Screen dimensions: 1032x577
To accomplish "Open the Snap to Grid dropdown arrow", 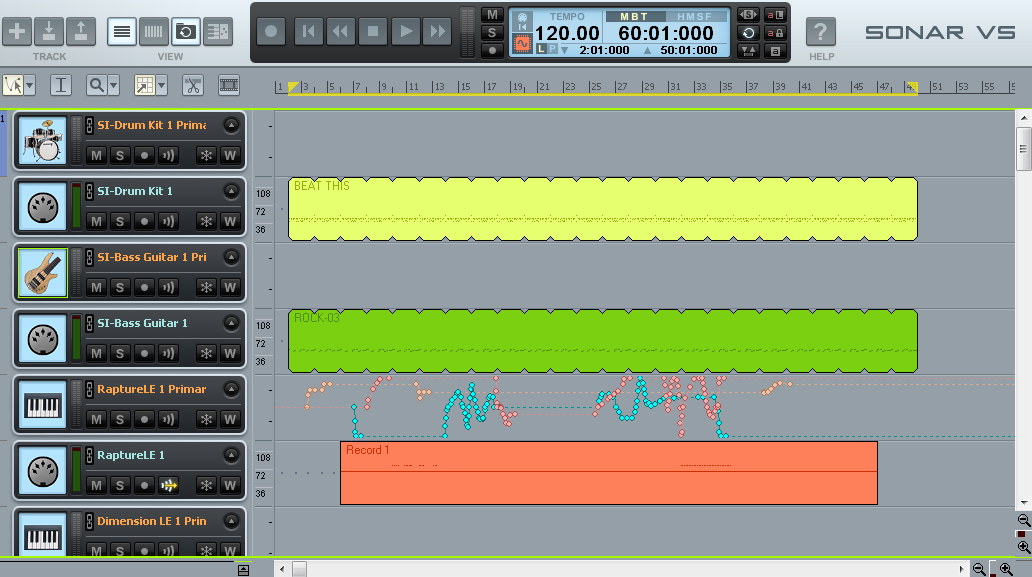I will click(x=161, y=85).
